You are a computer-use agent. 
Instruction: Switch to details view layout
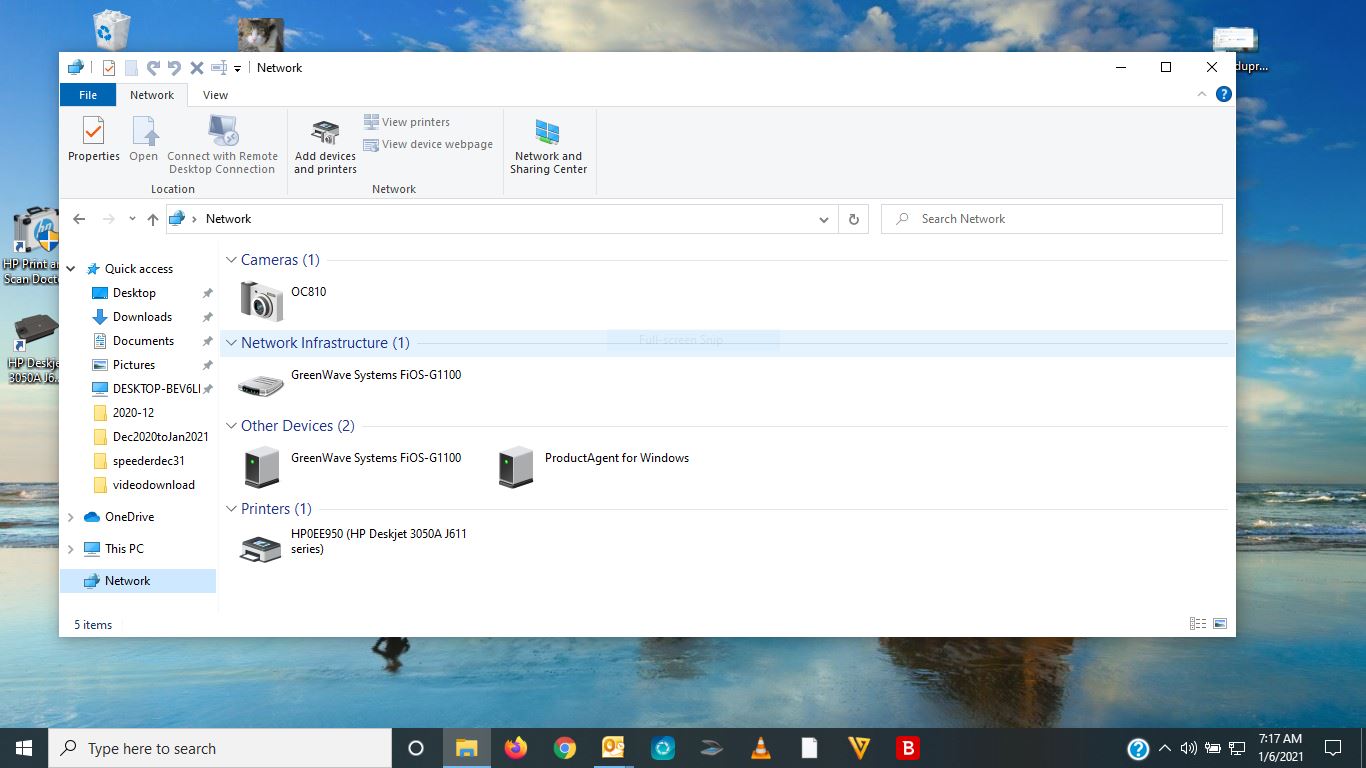click(1198, 624)
